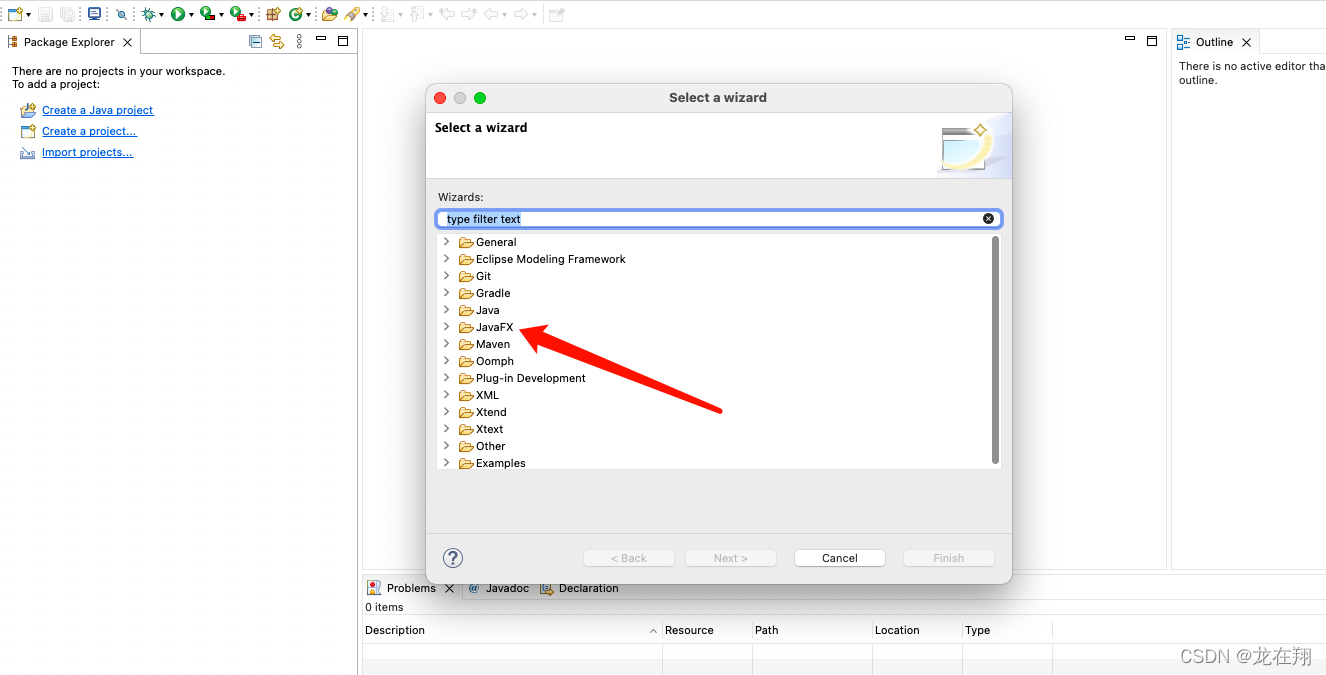Select the Debug toolbar icon

(148, 14)
